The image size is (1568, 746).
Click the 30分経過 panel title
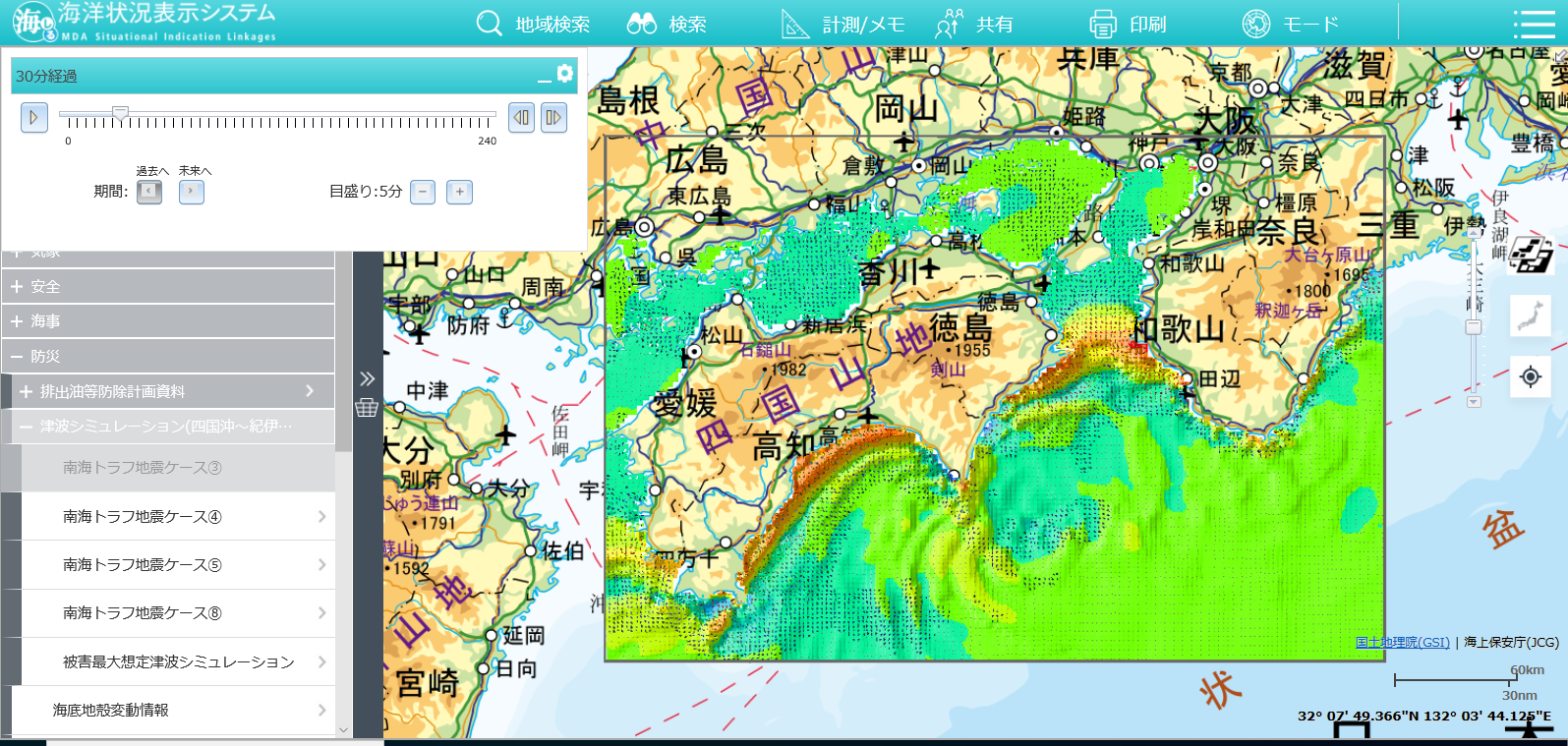pyautogui.click(x=46, y=76)
